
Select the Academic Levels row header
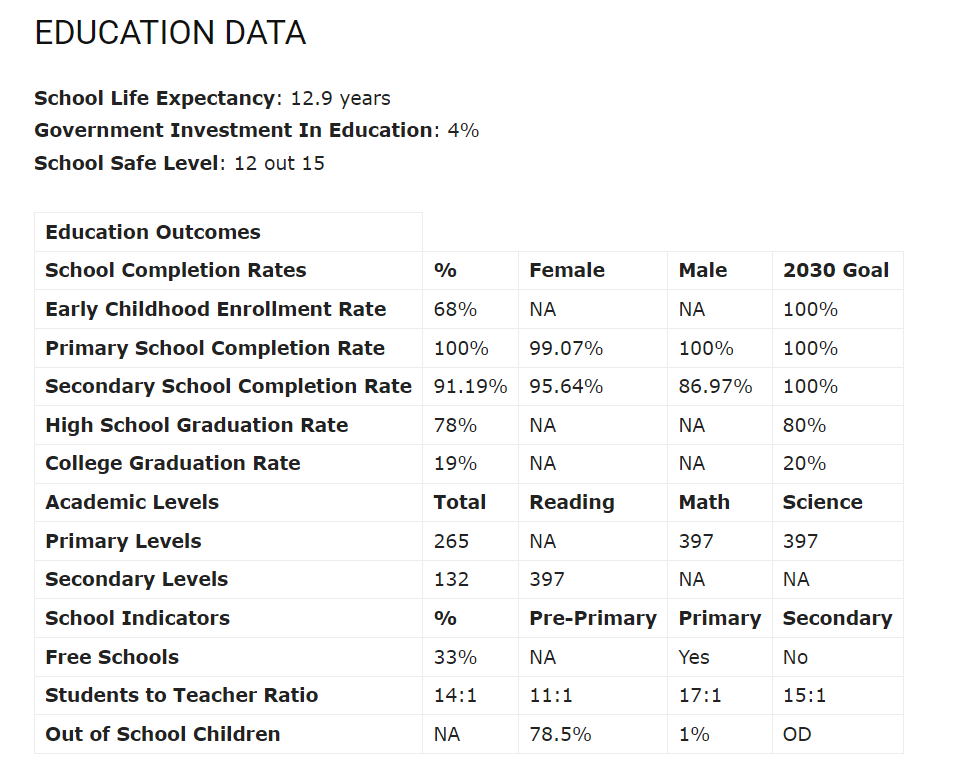click(x=132, y=502)
